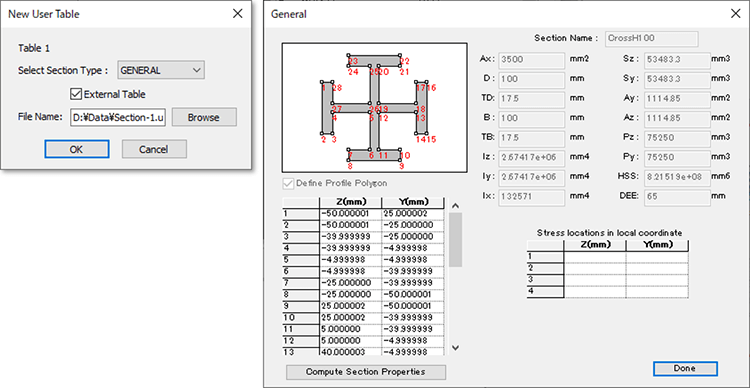Toggle the External Table checkbox

pos(76,94)
